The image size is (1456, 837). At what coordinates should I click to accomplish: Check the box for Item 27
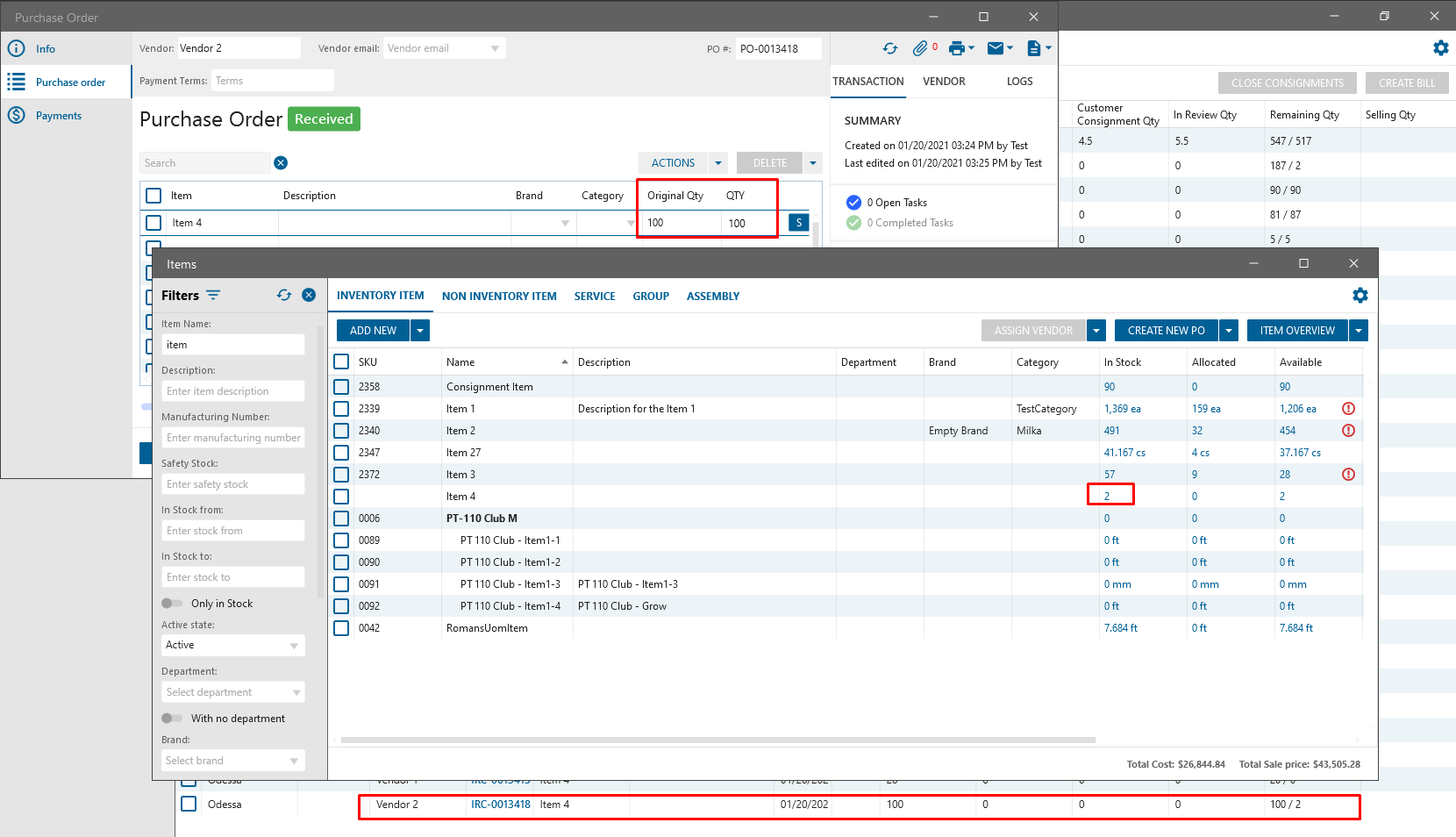(341, 453)
